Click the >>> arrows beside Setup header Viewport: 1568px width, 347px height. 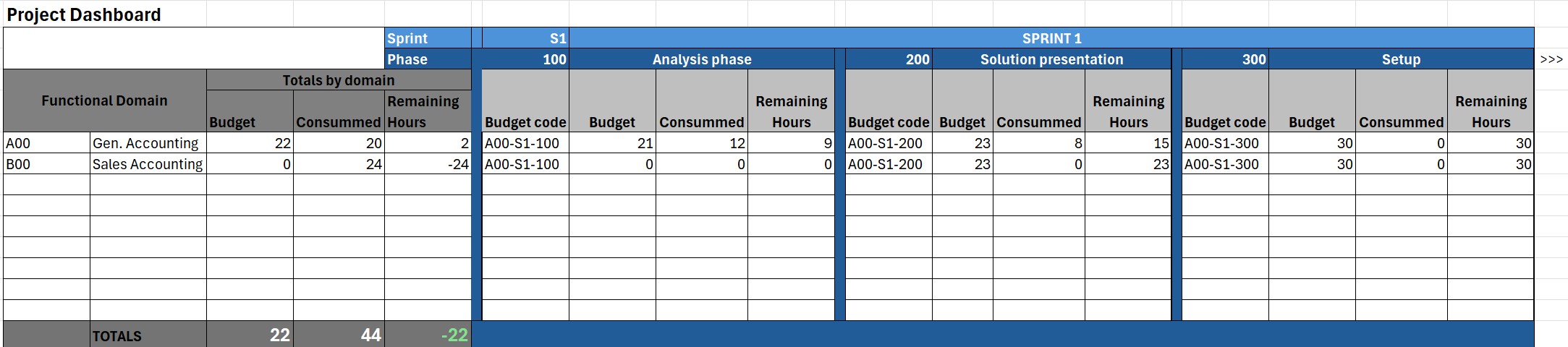[1551, 59]
